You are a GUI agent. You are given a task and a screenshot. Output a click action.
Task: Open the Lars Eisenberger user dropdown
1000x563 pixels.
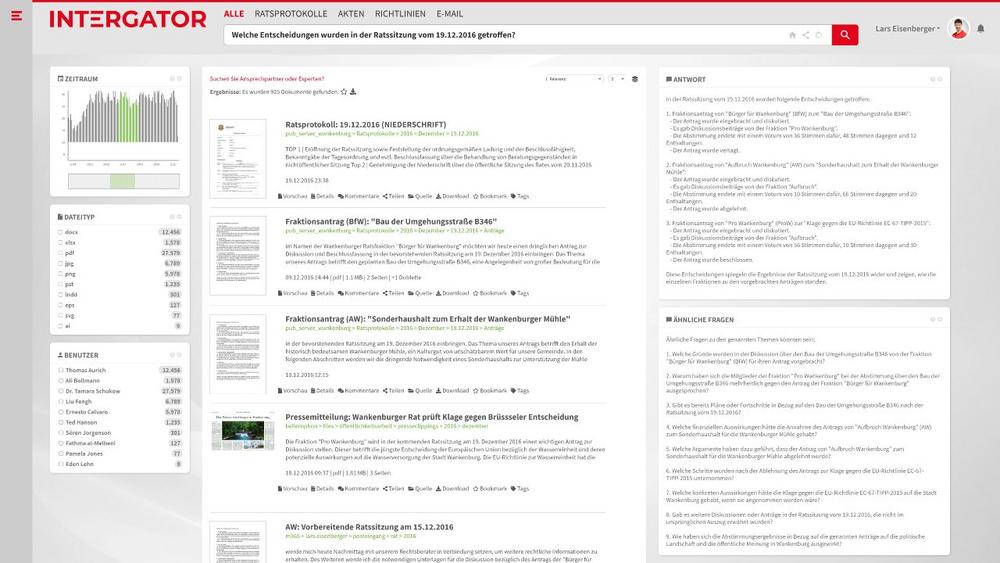click(907, 29)
